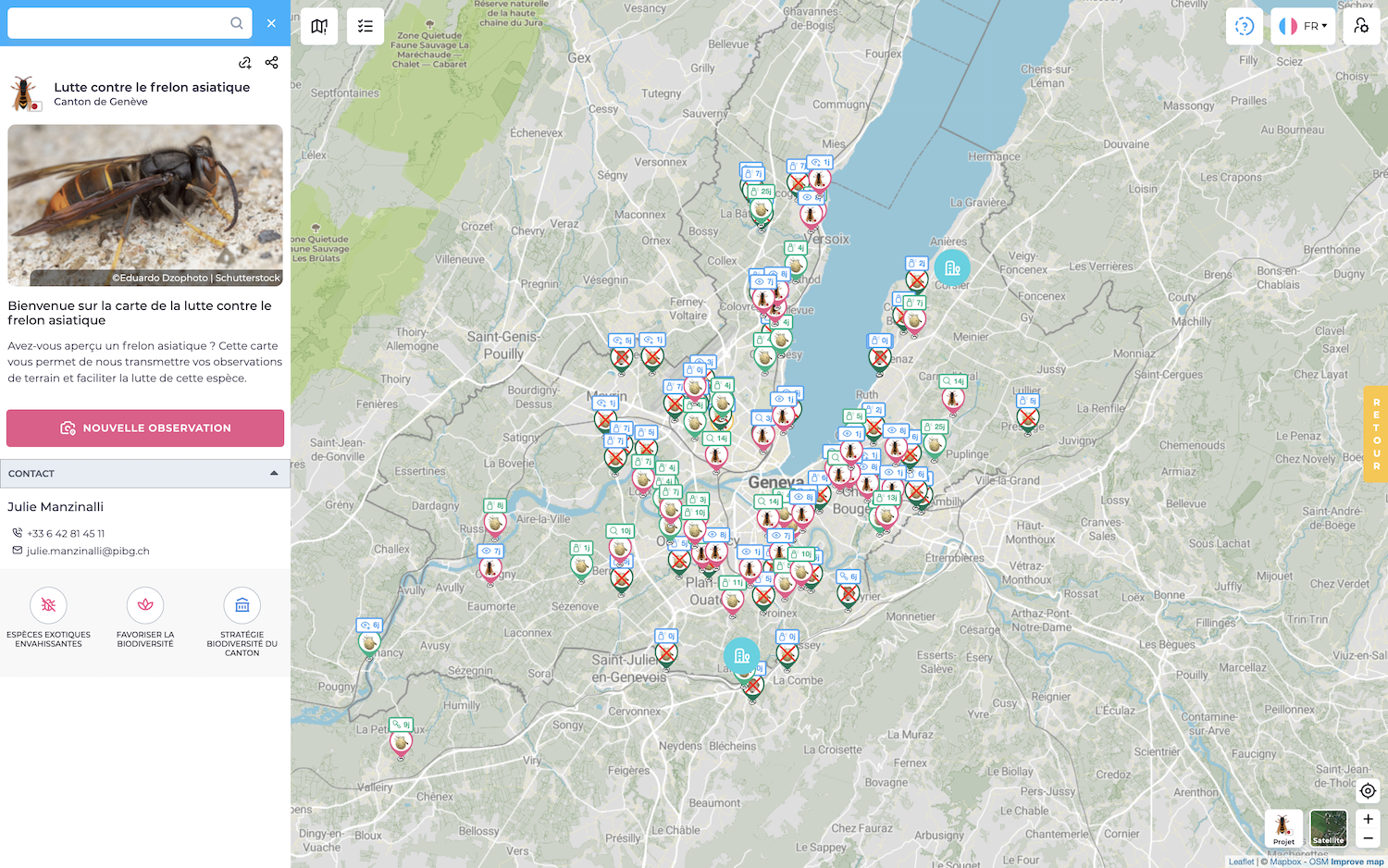The image size is (1388, 868).
Task: Center the map on my location
Action: 1368,790
